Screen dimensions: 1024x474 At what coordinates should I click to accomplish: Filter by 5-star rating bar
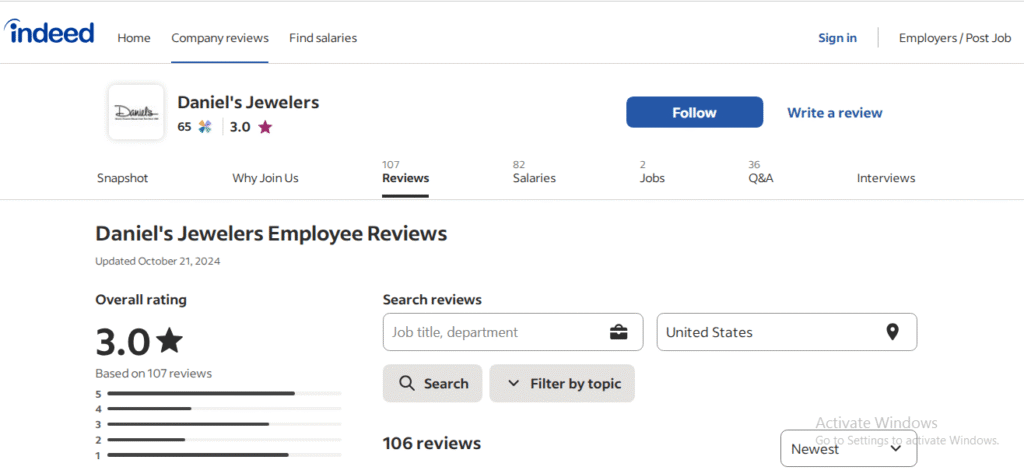(x=218, y=394)
